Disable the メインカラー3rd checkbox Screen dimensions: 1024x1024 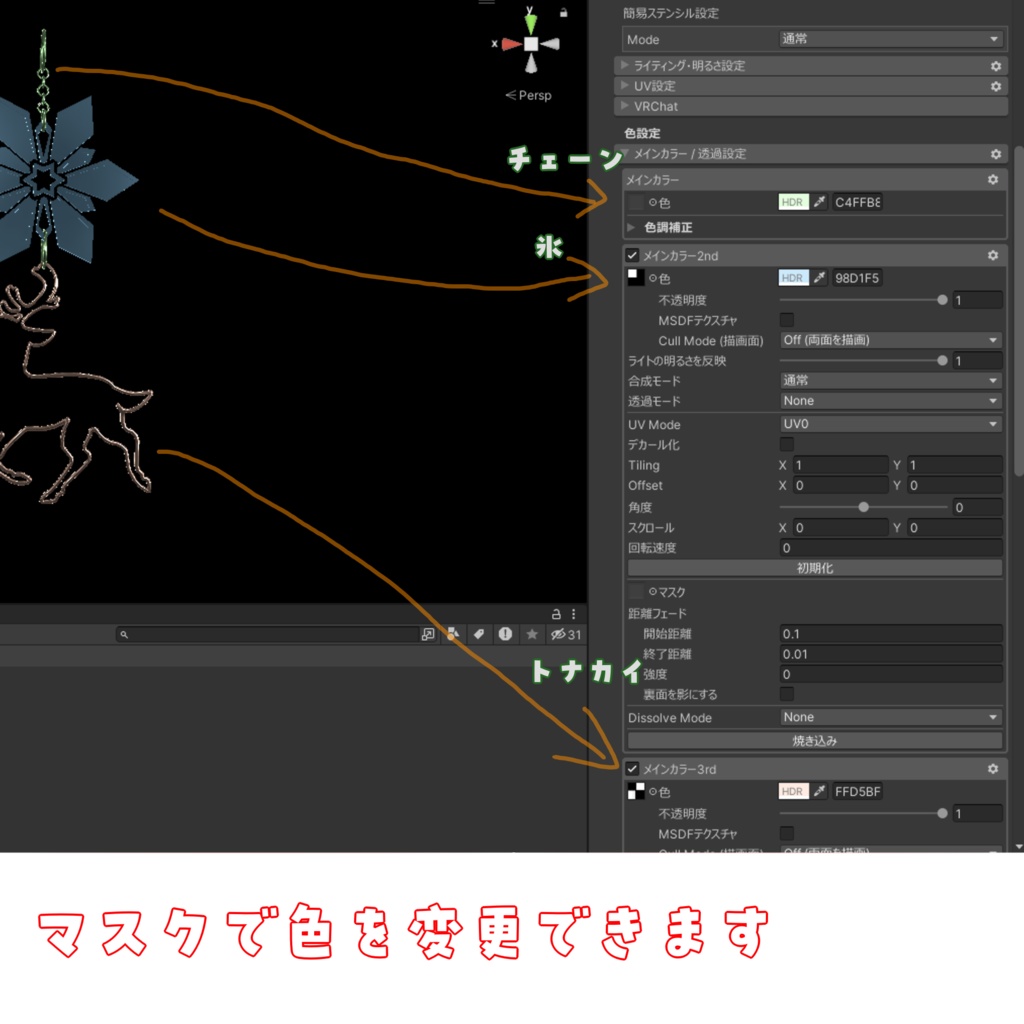(632, 769)
